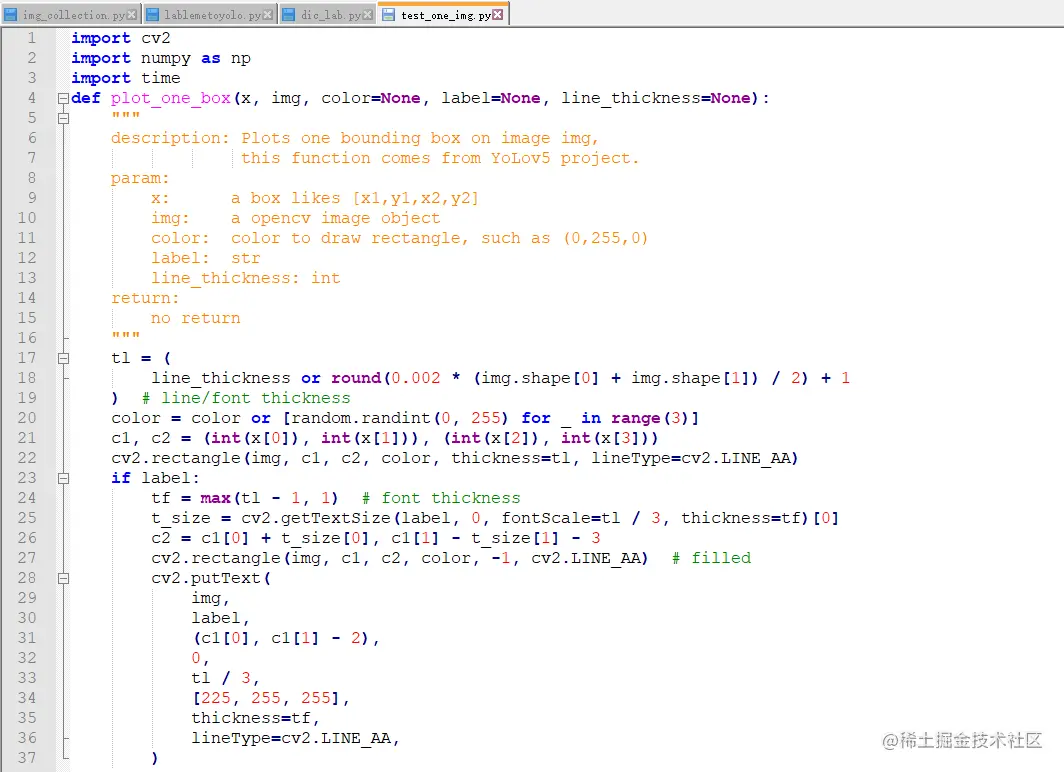Click 'fontScale=tl / 3' on line 25
The image size is (1064, 772).
[x=581, y=518]
